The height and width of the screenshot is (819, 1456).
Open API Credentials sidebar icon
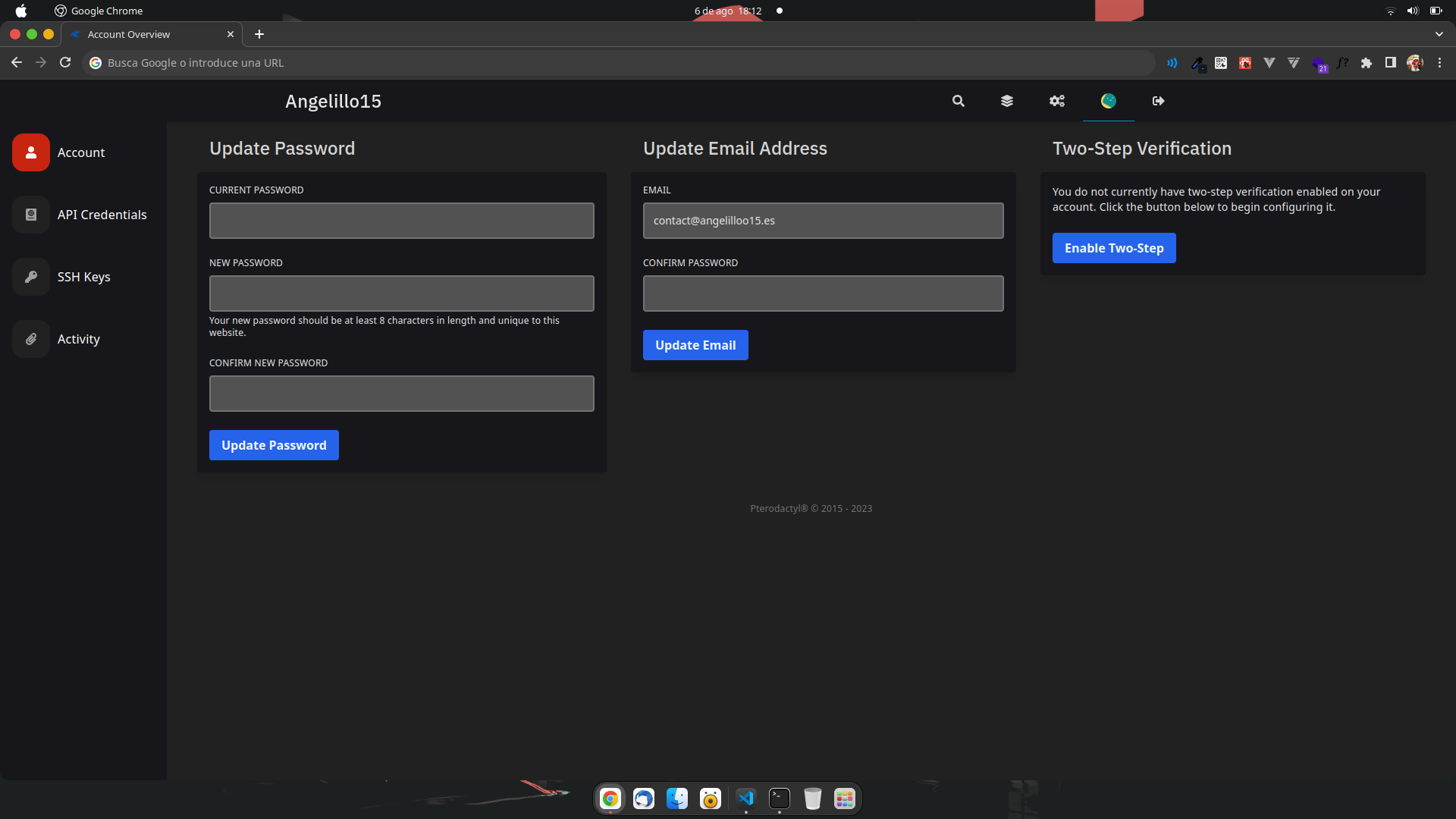click(x=31, y=215)
